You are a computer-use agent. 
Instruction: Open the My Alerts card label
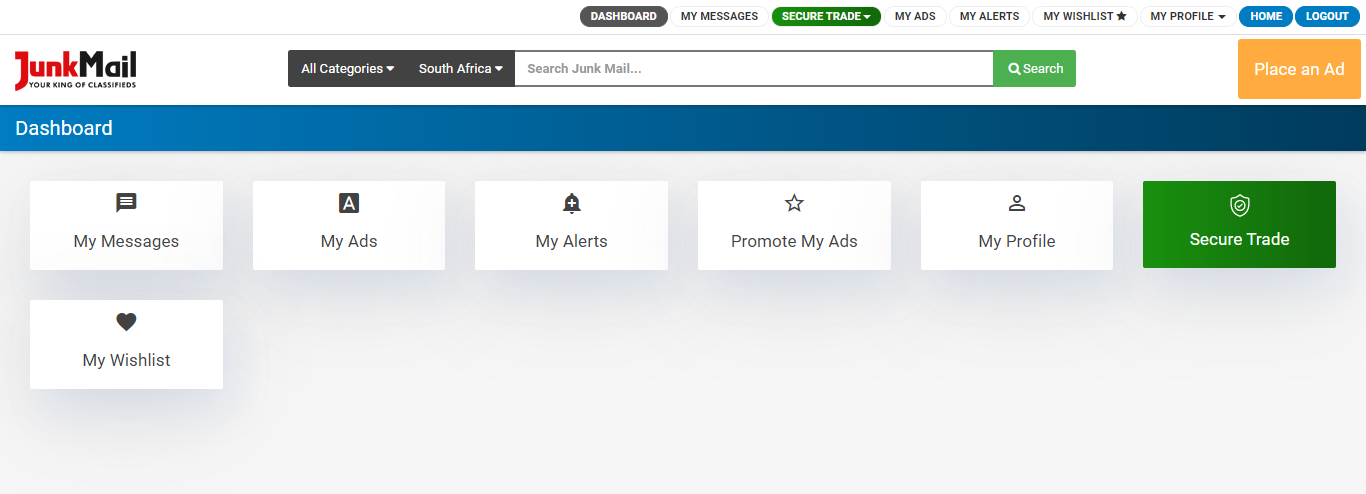(x=572, y=241)
